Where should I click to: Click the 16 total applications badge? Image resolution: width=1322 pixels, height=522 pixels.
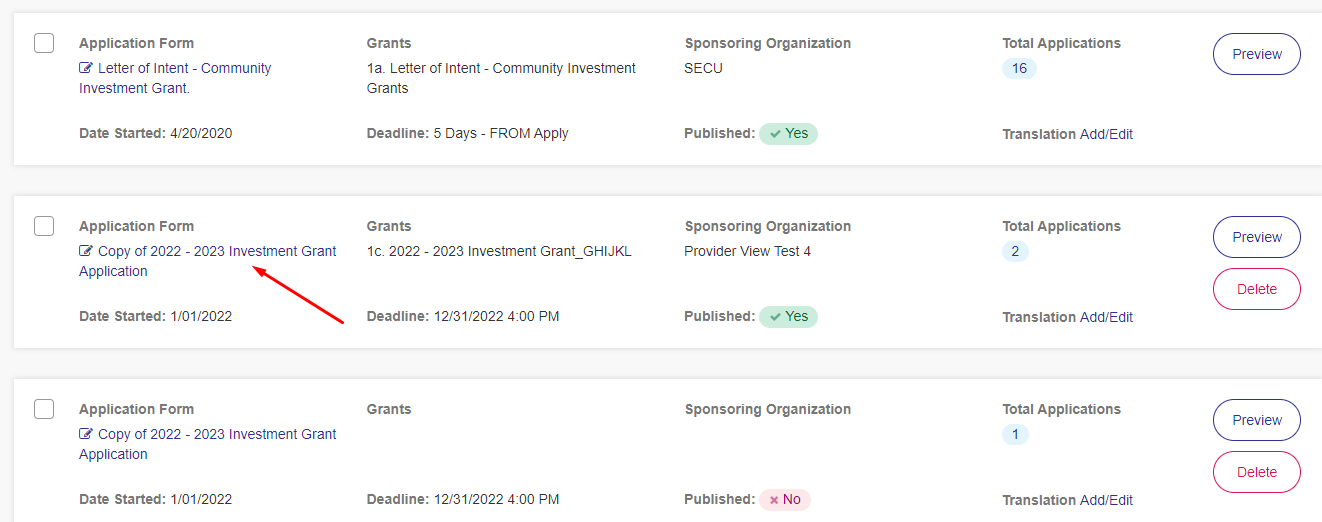[1019, 68]
